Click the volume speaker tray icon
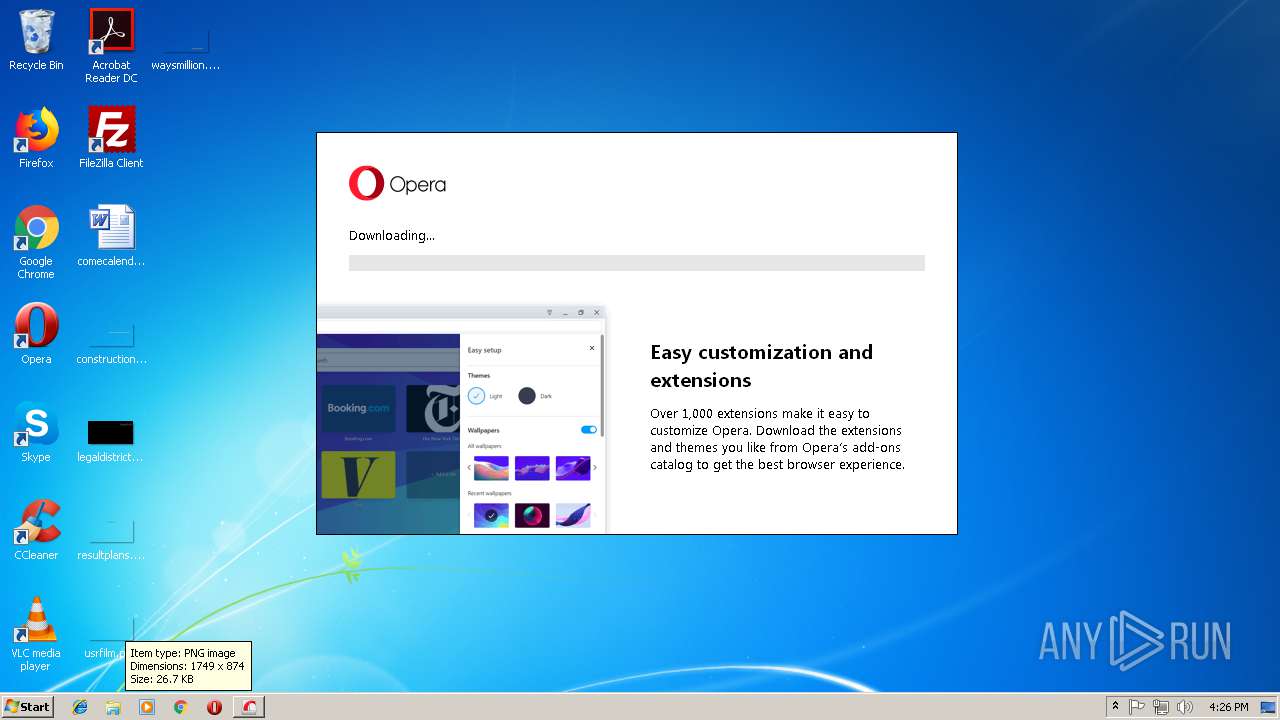Screen dimensions: 1280x720 tap(1185, 707)
